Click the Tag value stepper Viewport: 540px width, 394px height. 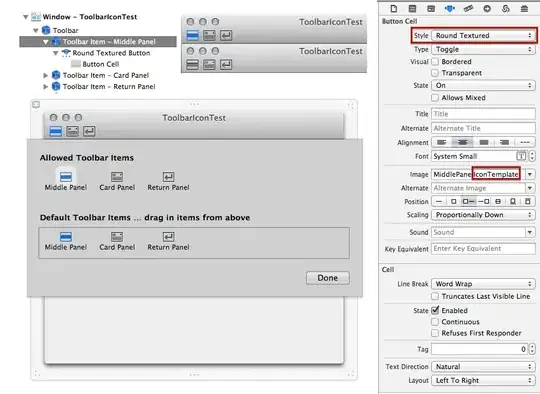[532, 349]
